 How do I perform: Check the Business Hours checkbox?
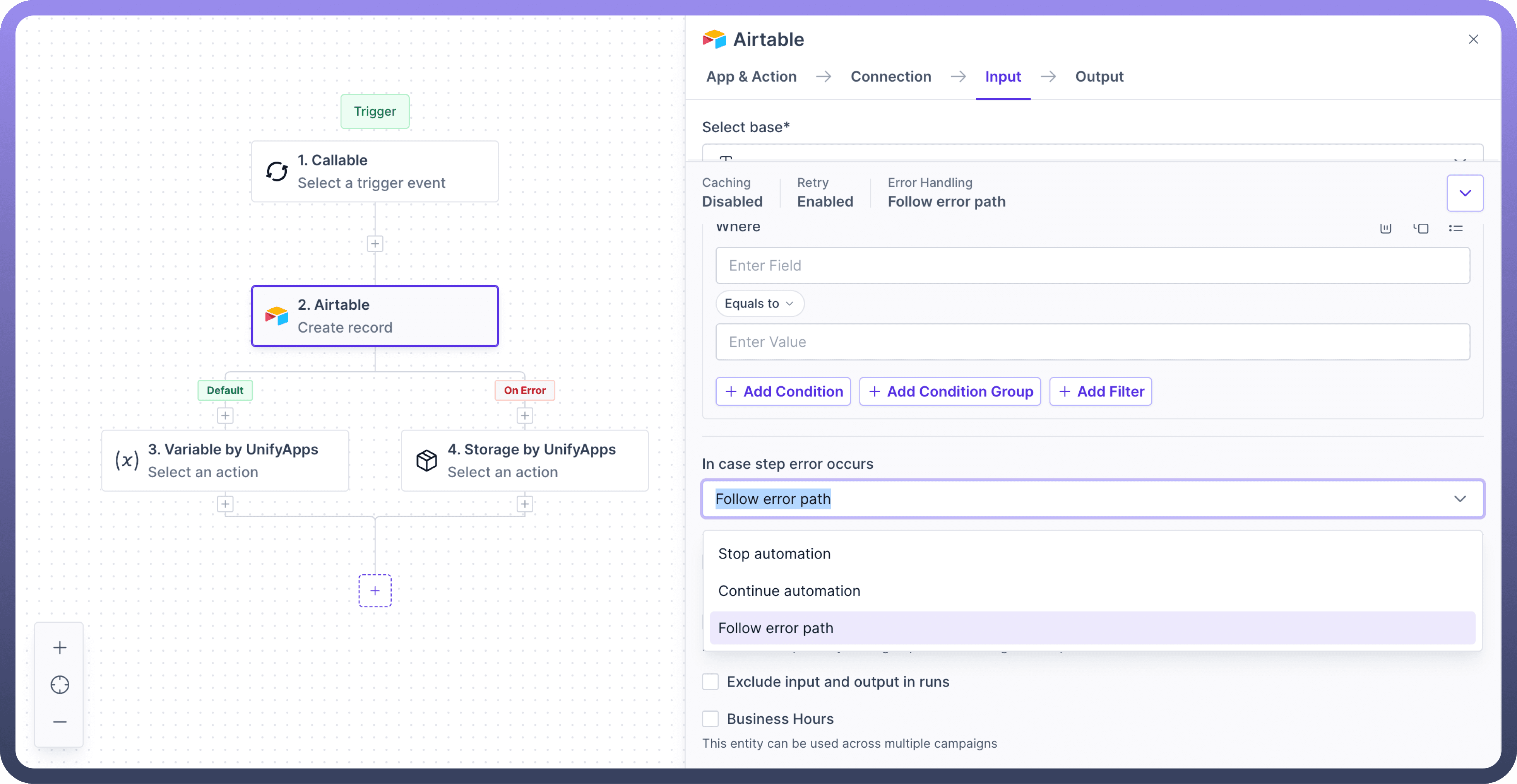click(x=710, y=719)
